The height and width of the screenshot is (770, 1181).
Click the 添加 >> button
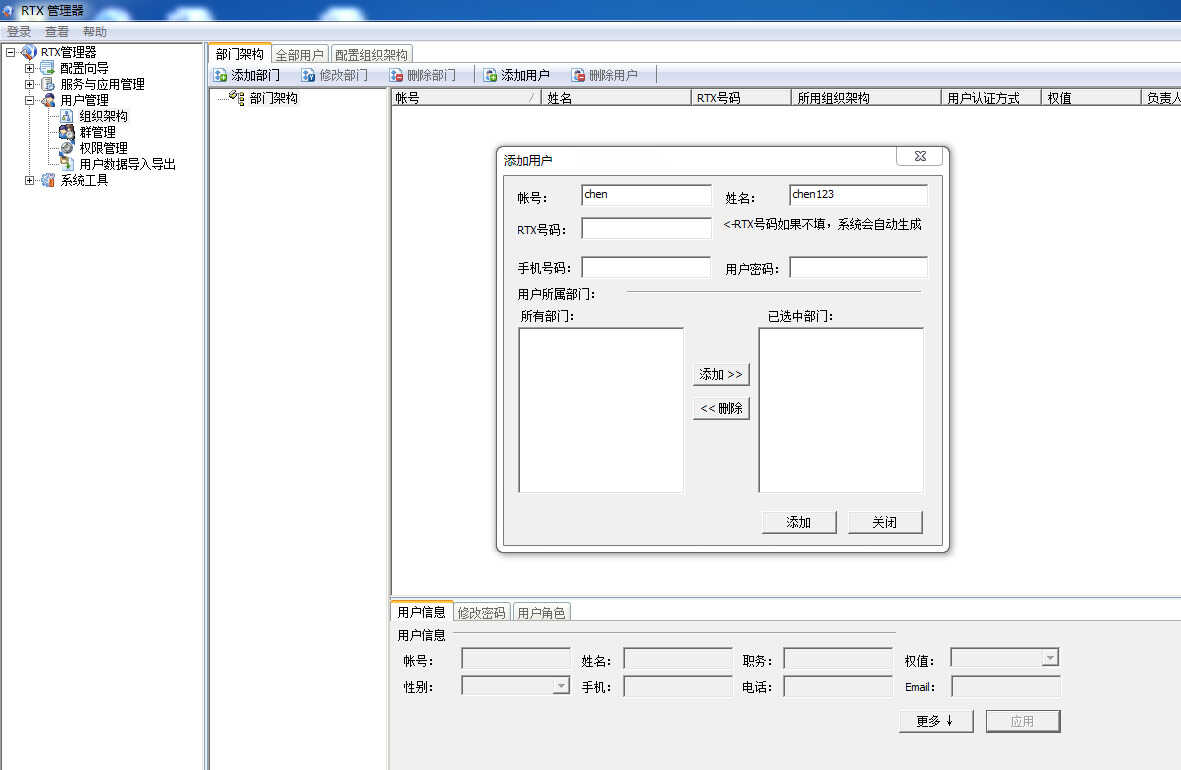[x=721, y=374]
